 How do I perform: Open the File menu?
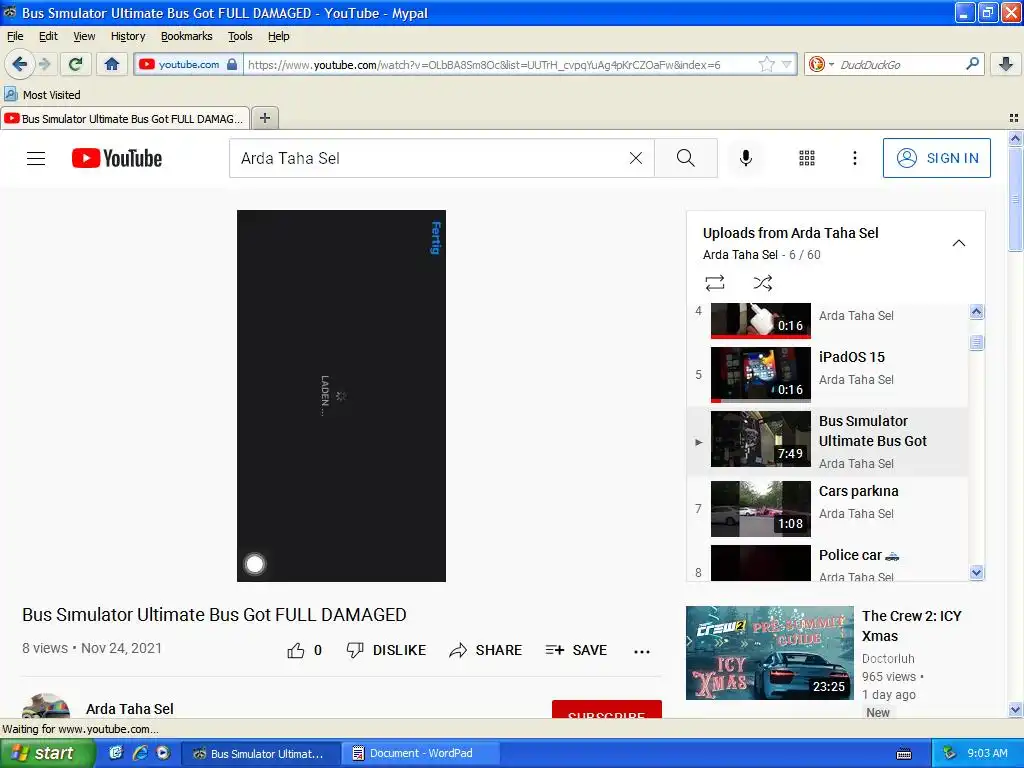15,36
